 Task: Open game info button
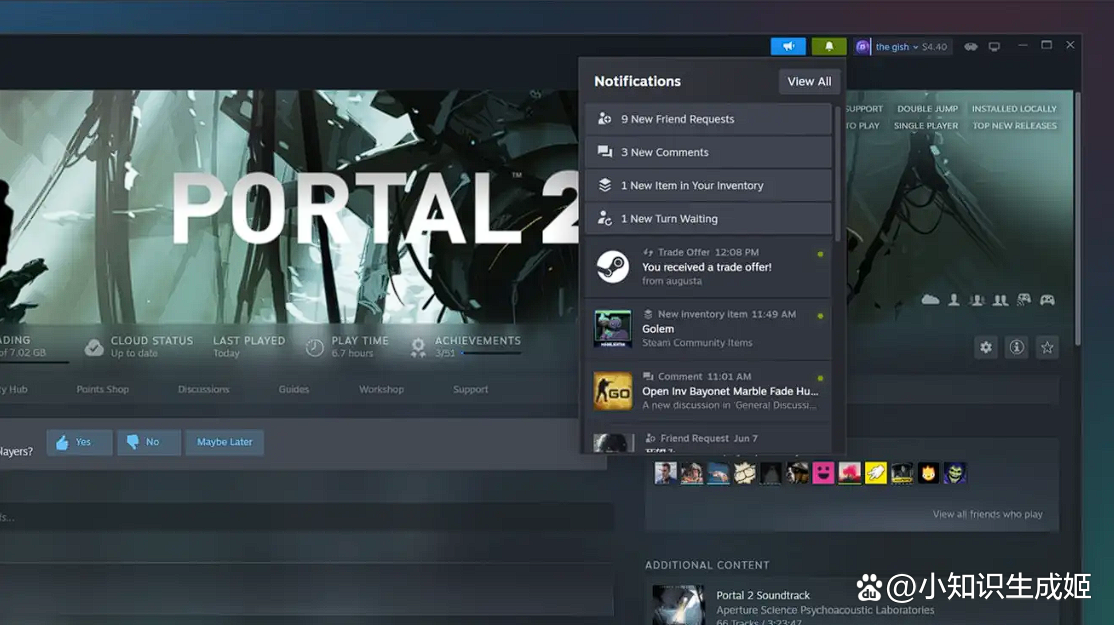[x=1017, y=347]
